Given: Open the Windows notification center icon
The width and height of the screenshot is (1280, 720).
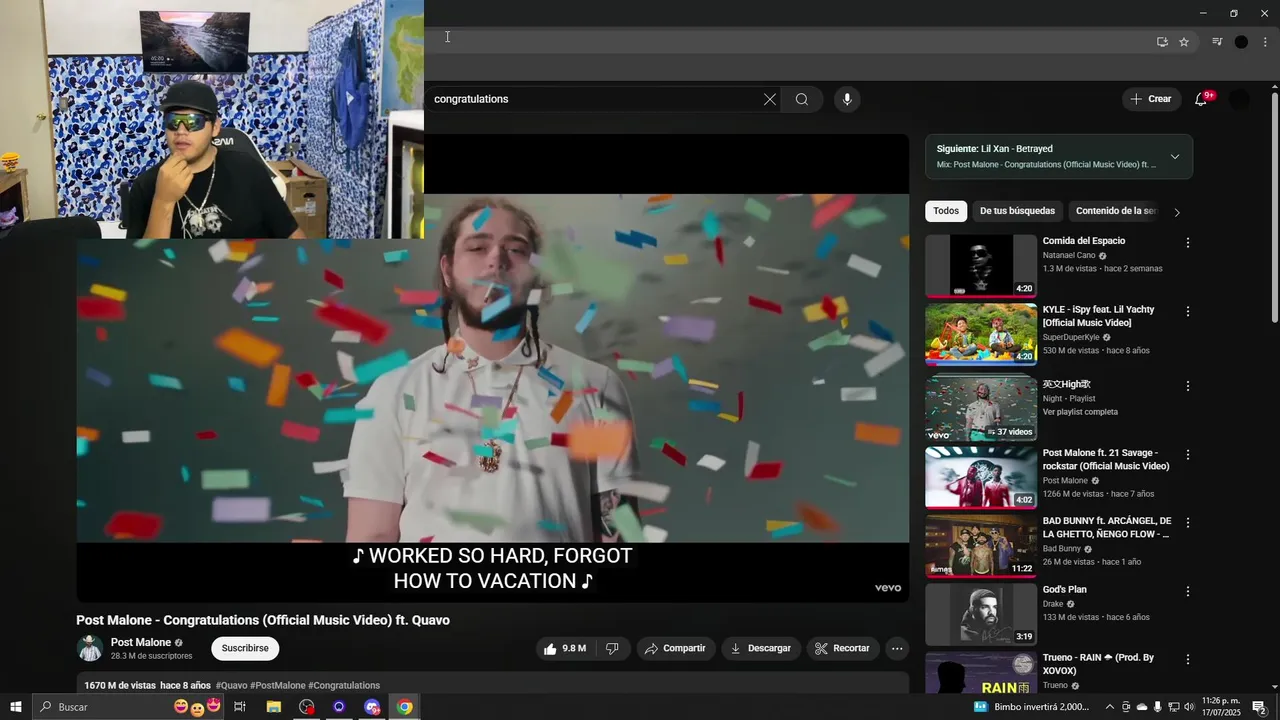Looking at the screenshot, I should (1259, 707).
